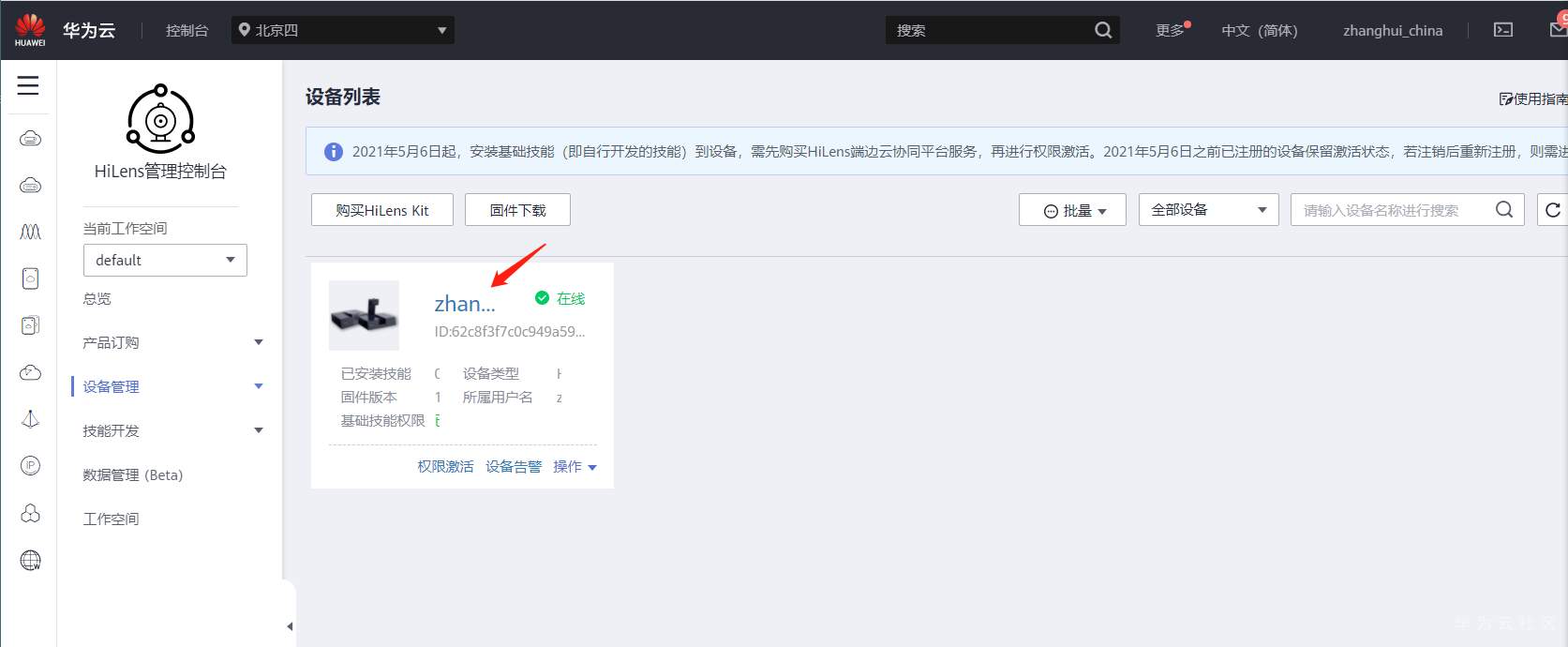Click the 在线 status text
Viewport: 1568px width, 647px height.
571,298
